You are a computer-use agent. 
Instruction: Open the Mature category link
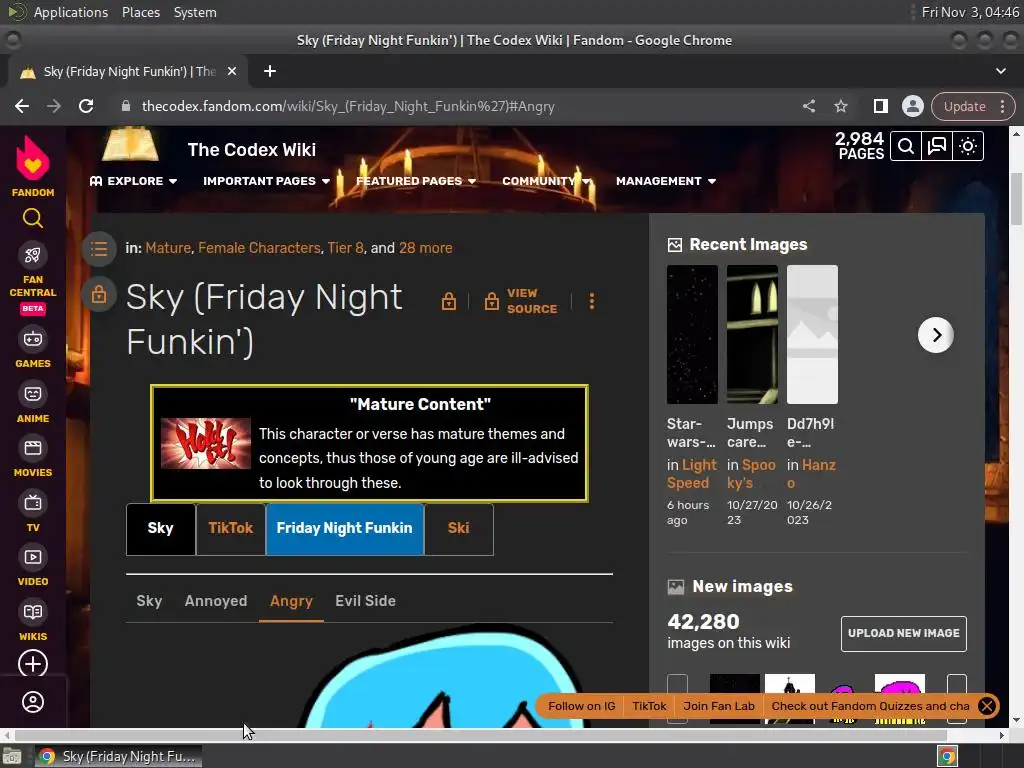168,248
